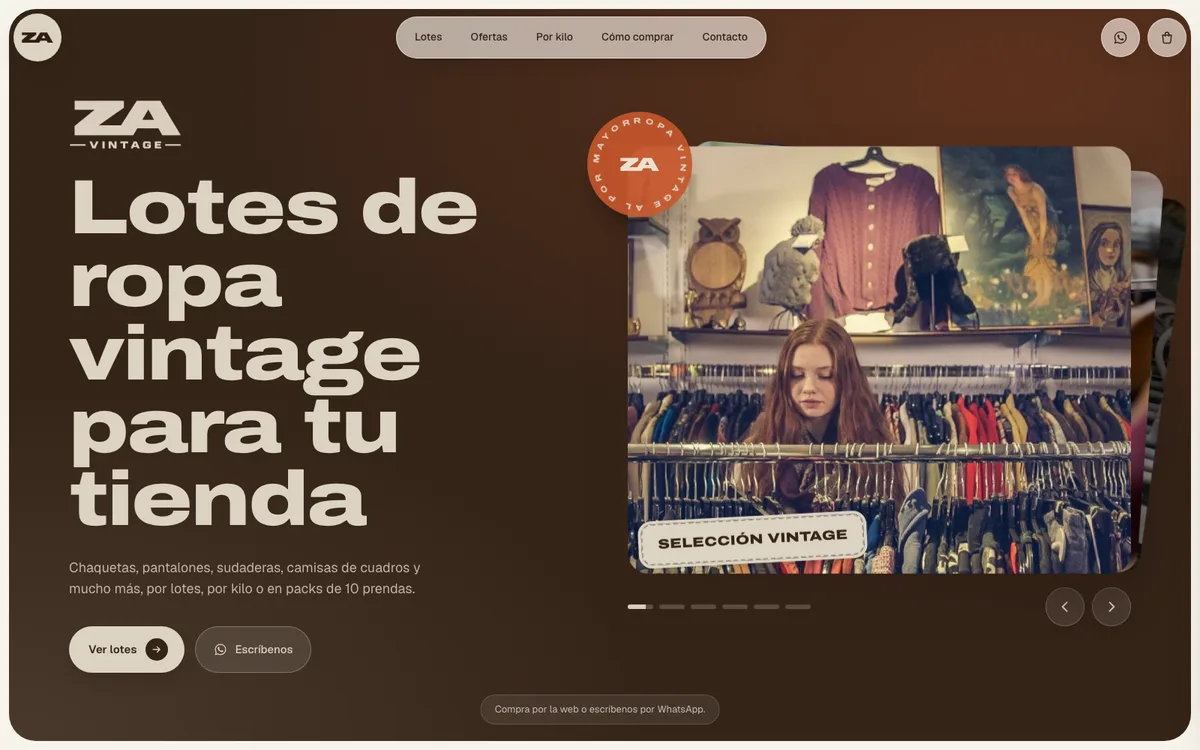The image size is (1200, 750).
Task: Open the Ofertas nav item
Action: 489,37
